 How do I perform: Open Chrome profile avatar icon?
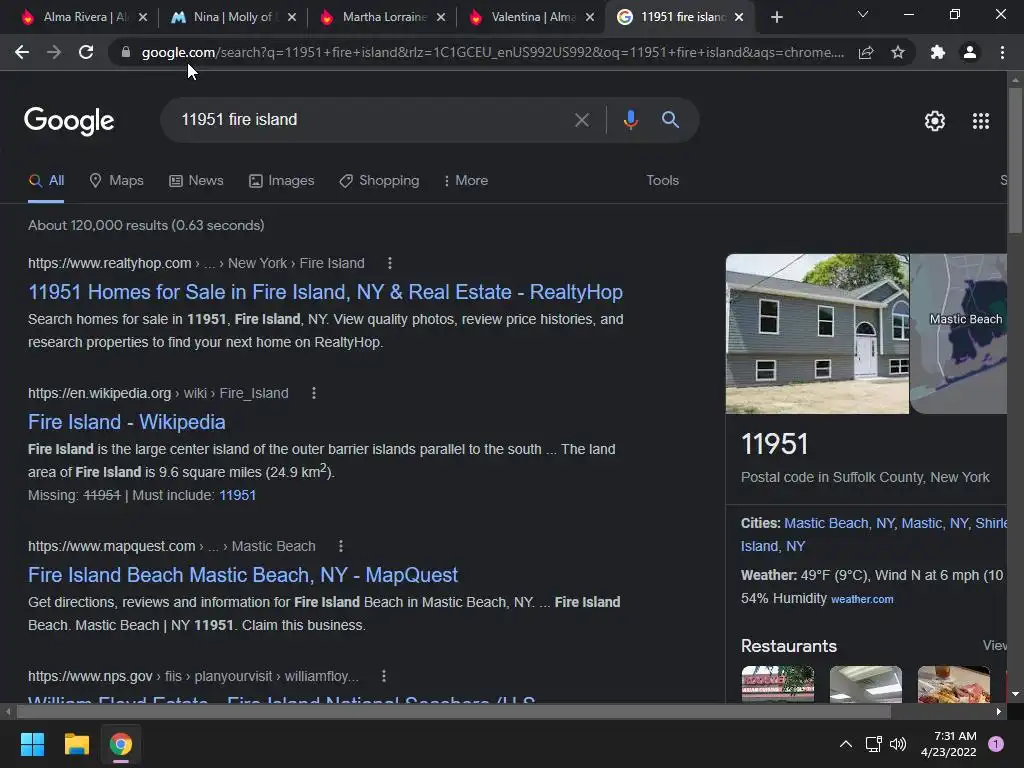[x=970, y=52]
